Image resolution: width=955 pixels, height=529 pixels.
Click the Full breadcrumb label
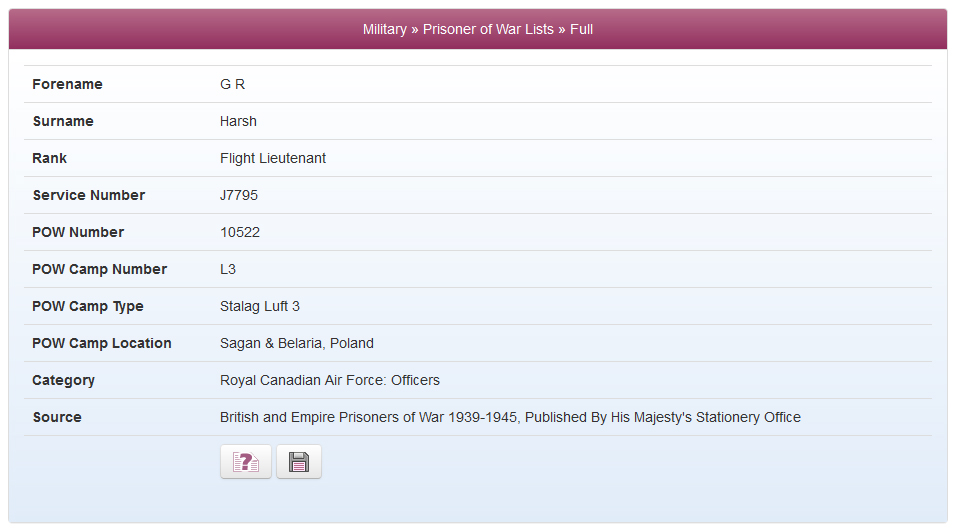pyautogui.click(x=581, y=29)
